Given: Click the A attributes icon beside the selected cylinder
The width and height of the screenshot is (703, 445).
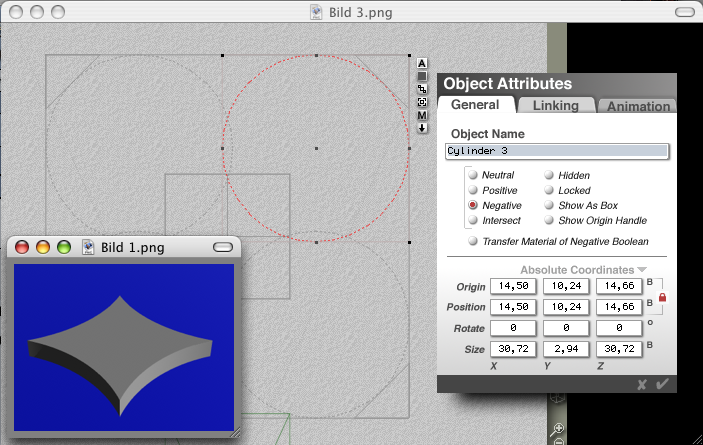Looking at the screenshot, I should 422,63.
